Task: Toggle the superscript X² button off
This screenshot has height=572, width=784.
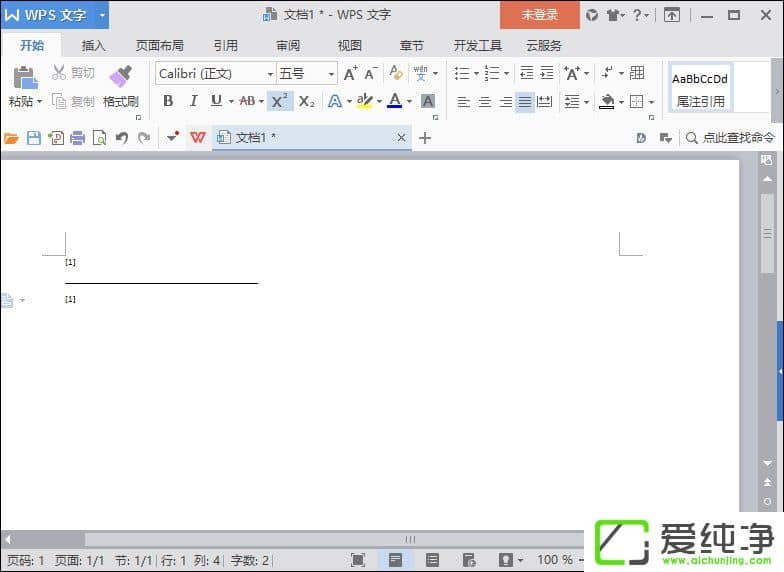Action: 281,101
